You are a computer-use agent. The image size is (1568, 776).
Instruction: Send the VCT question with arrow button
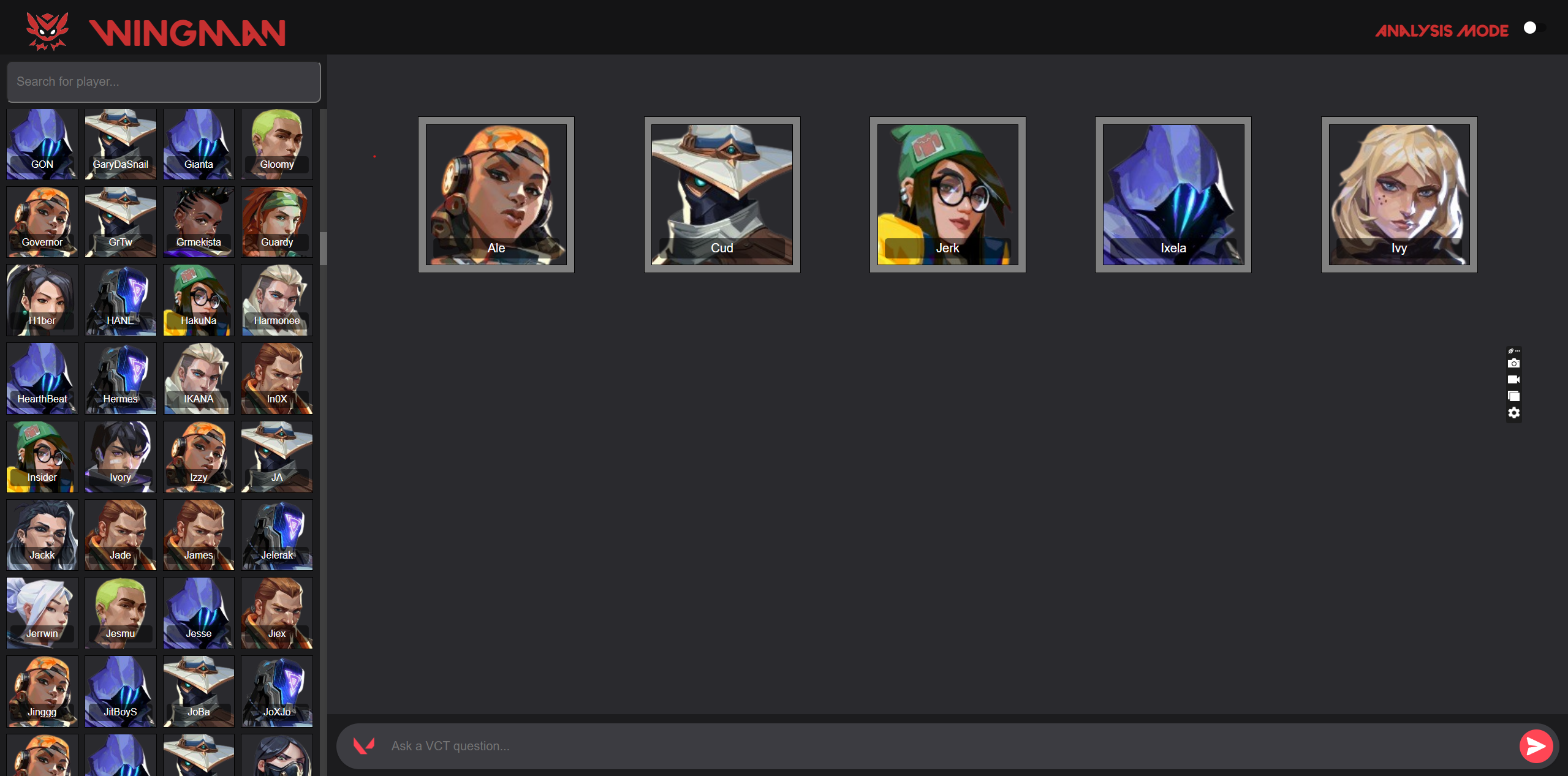coord(1536,746)
